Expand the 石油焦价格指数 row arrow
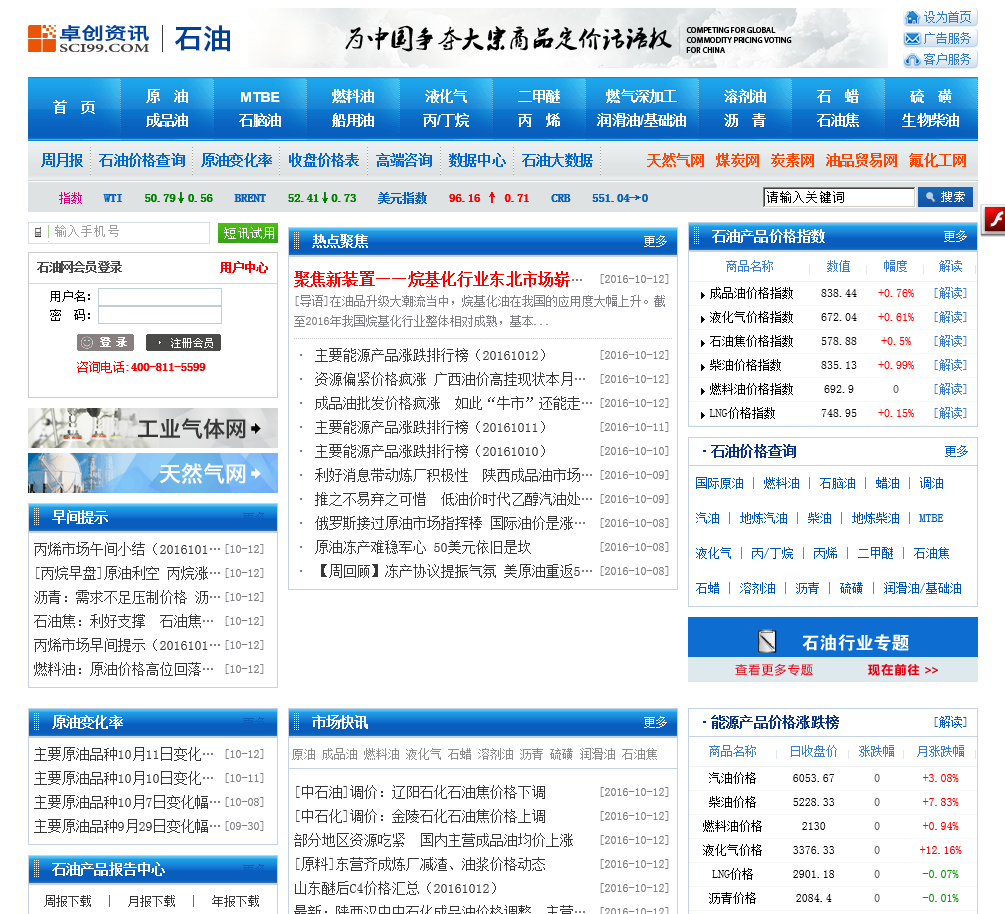The image size is (1005, 914). click(702, 343)
